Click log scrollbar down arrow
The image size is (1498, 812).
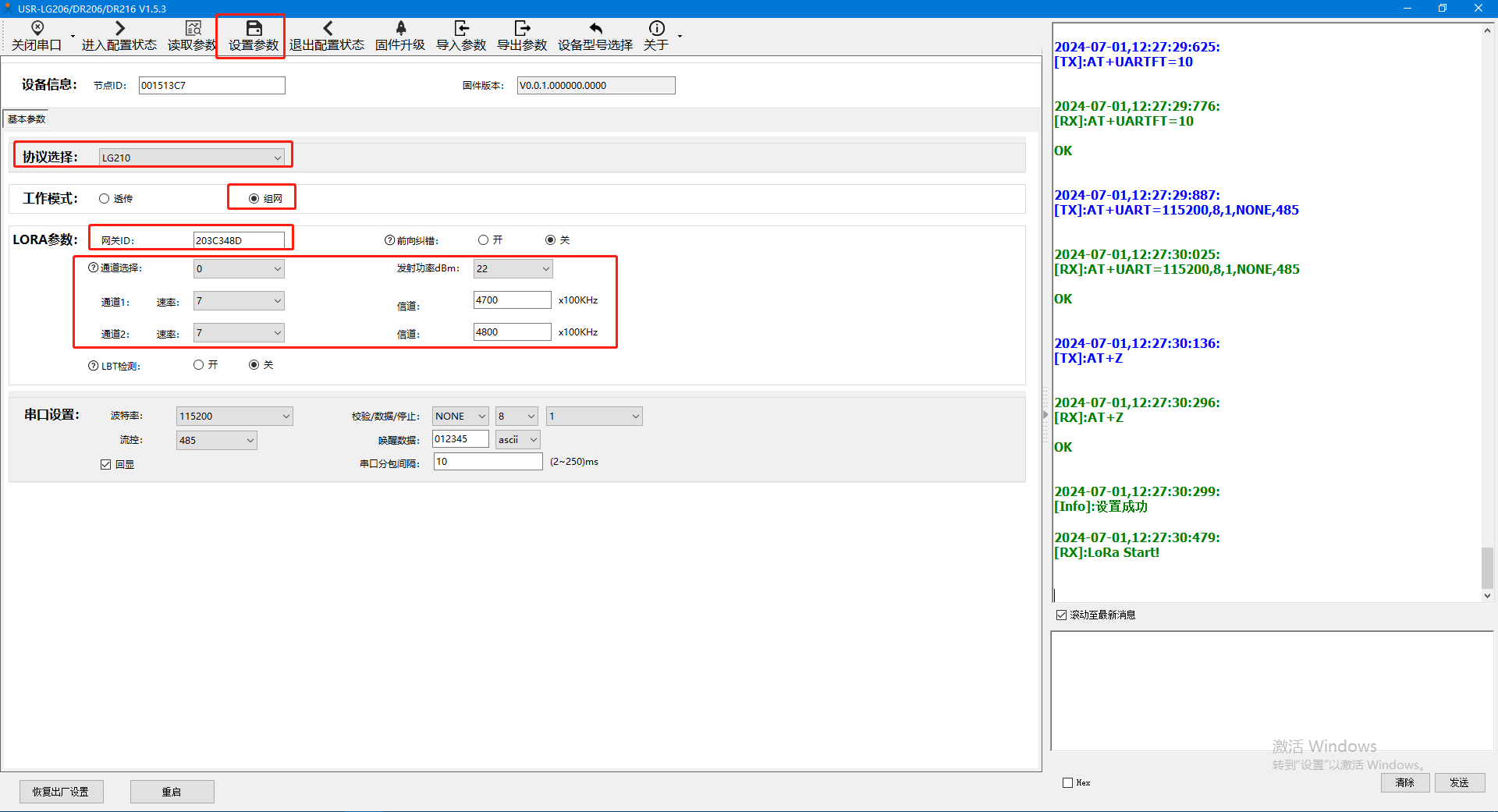(x=1487, y=595)
